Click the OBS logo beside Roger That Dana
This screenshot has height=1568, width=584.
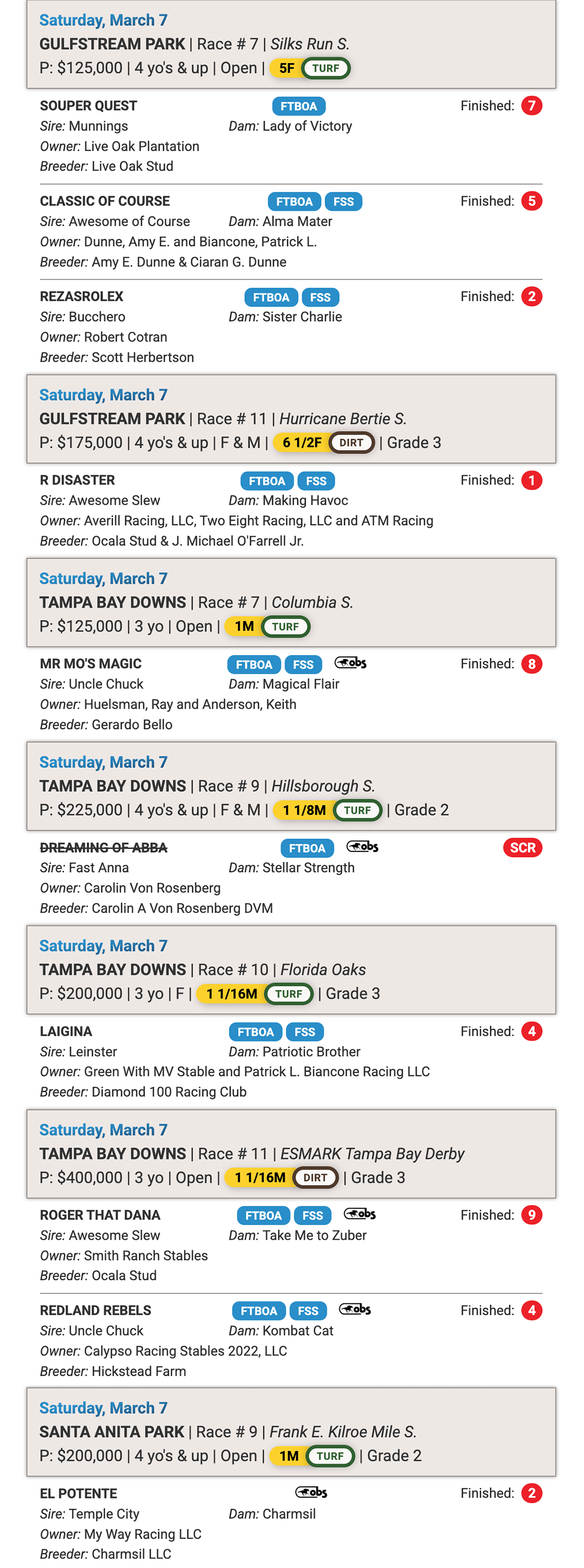[x=359, y=1214]
